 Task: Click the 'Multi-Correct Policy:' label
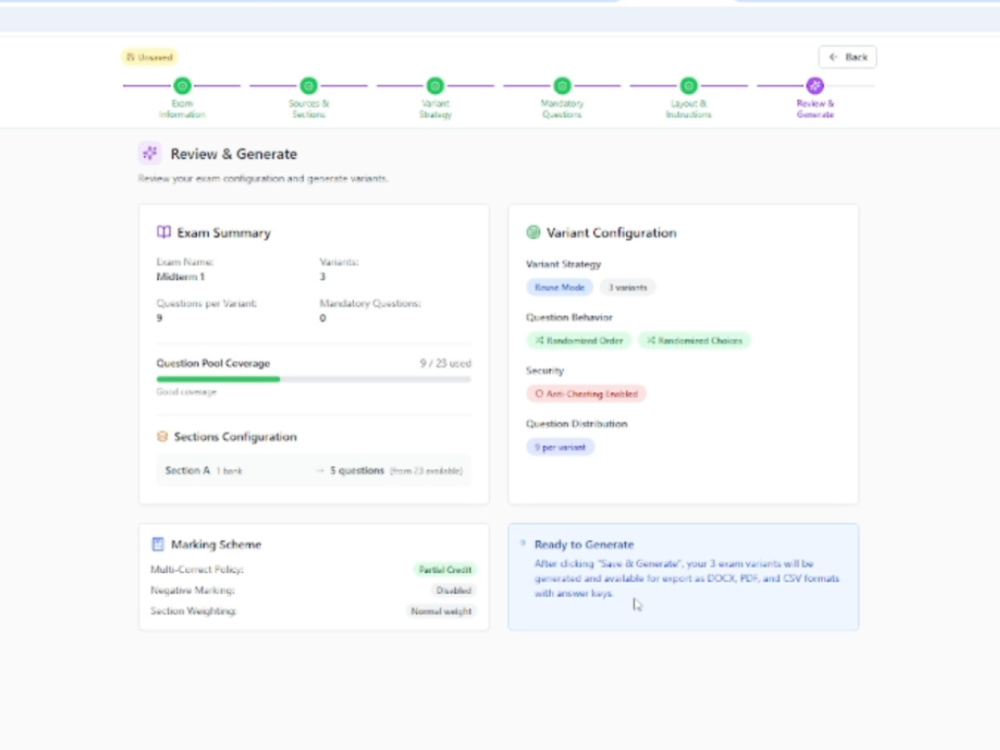point(197,570)
